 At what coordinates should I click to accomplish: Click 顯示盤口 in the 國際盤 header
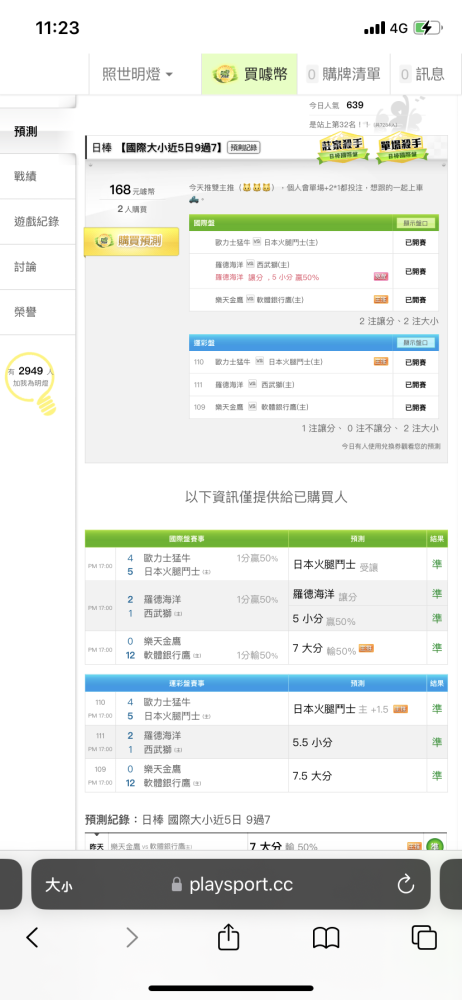416,223
